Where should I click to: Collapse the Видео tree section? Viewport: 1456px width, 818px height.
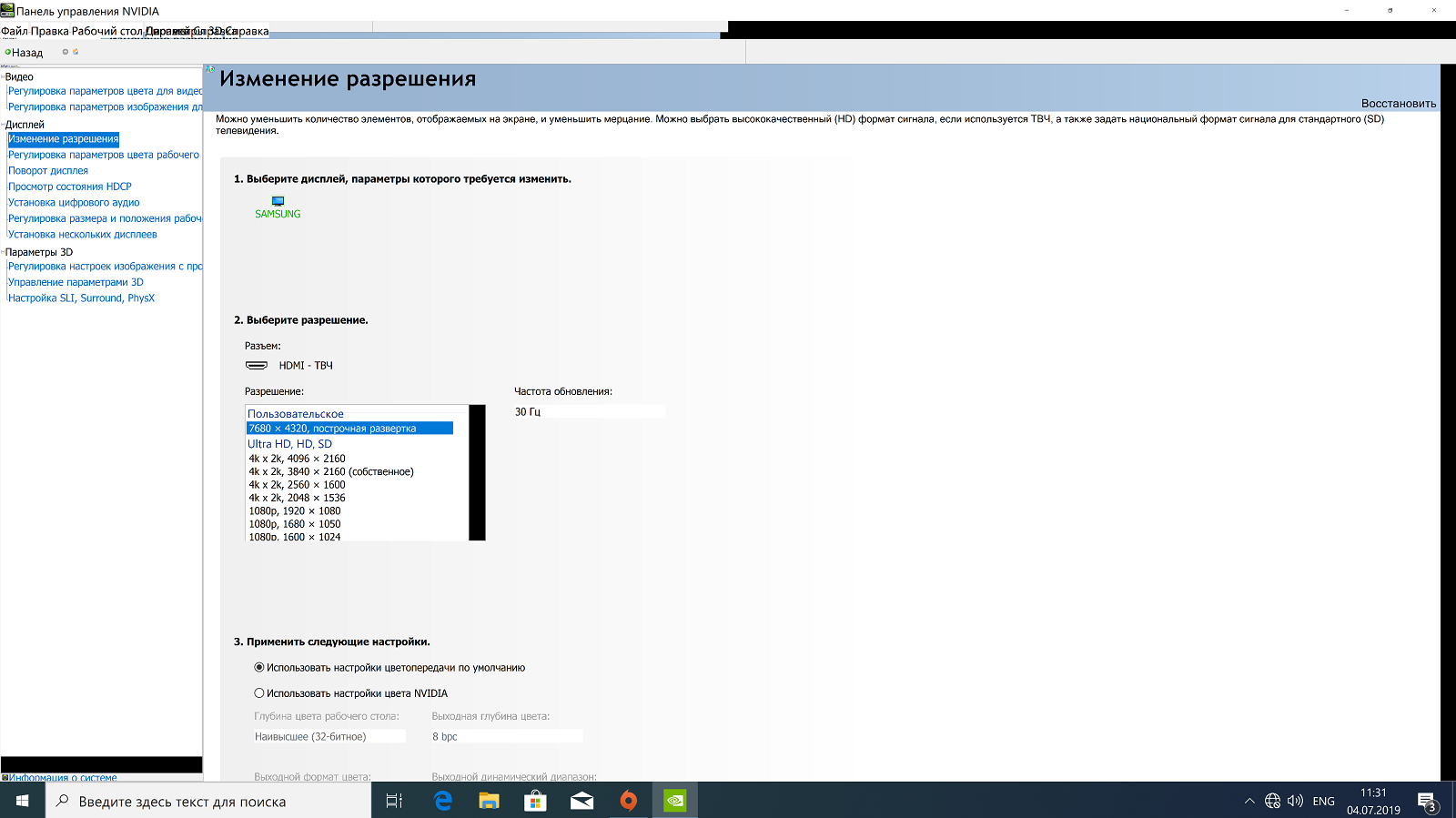[x=3, y=76]
